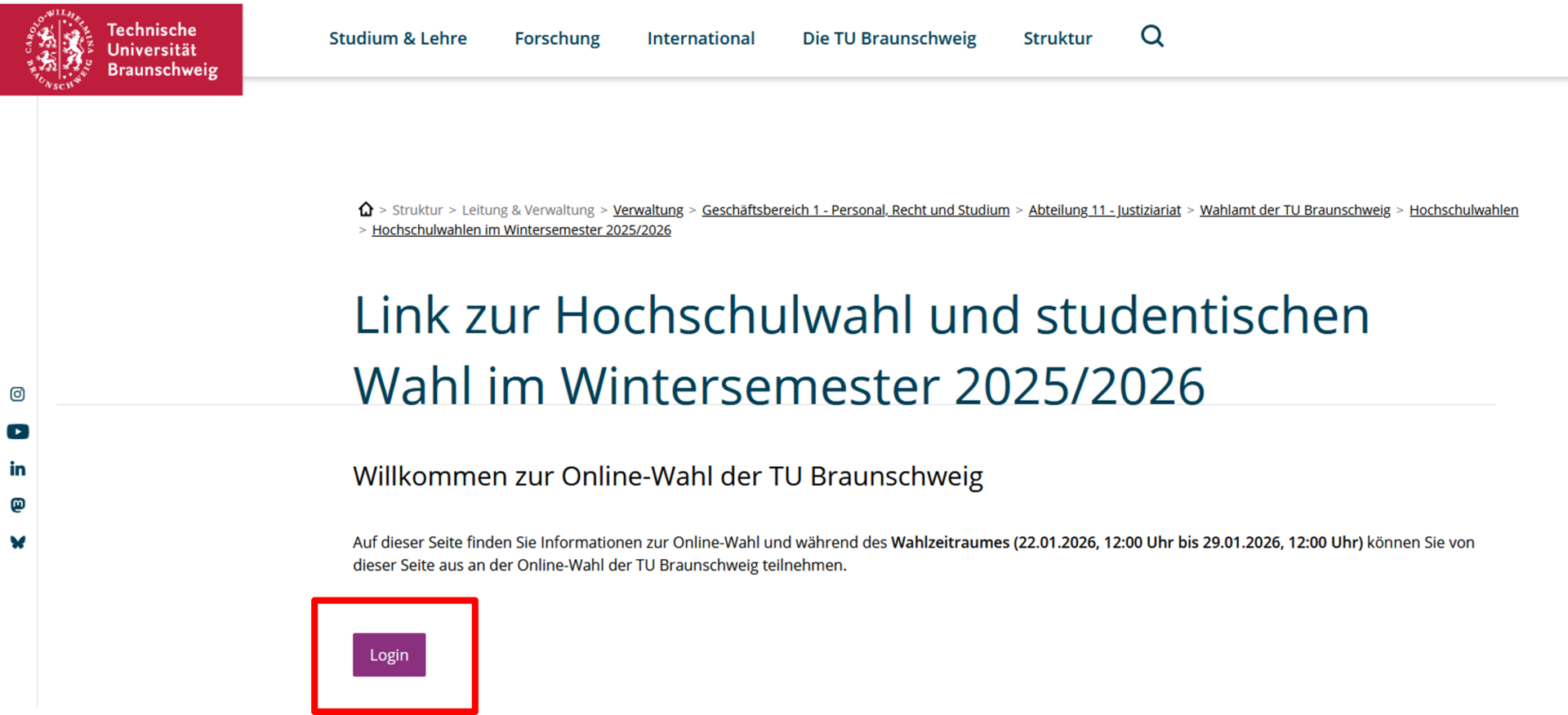Open the YouTube sidebar icon

click(x=18, y=432)
